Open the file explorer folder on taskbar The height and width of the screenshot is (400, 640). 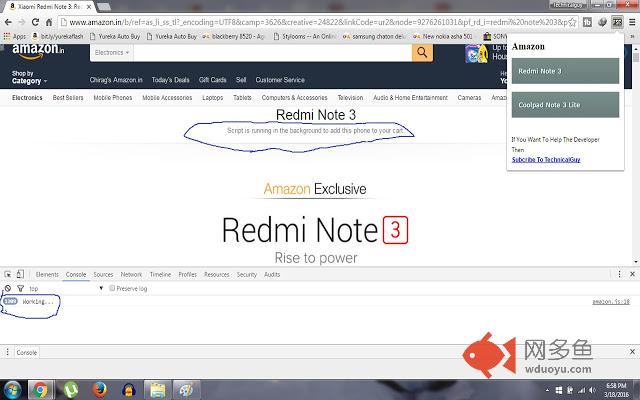158,390
